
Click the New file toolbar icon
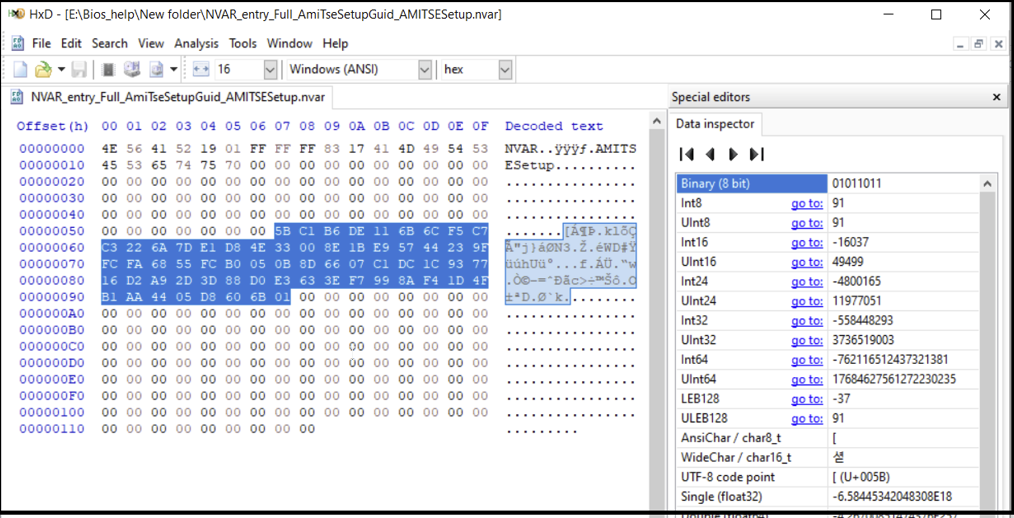pos(21,69)
